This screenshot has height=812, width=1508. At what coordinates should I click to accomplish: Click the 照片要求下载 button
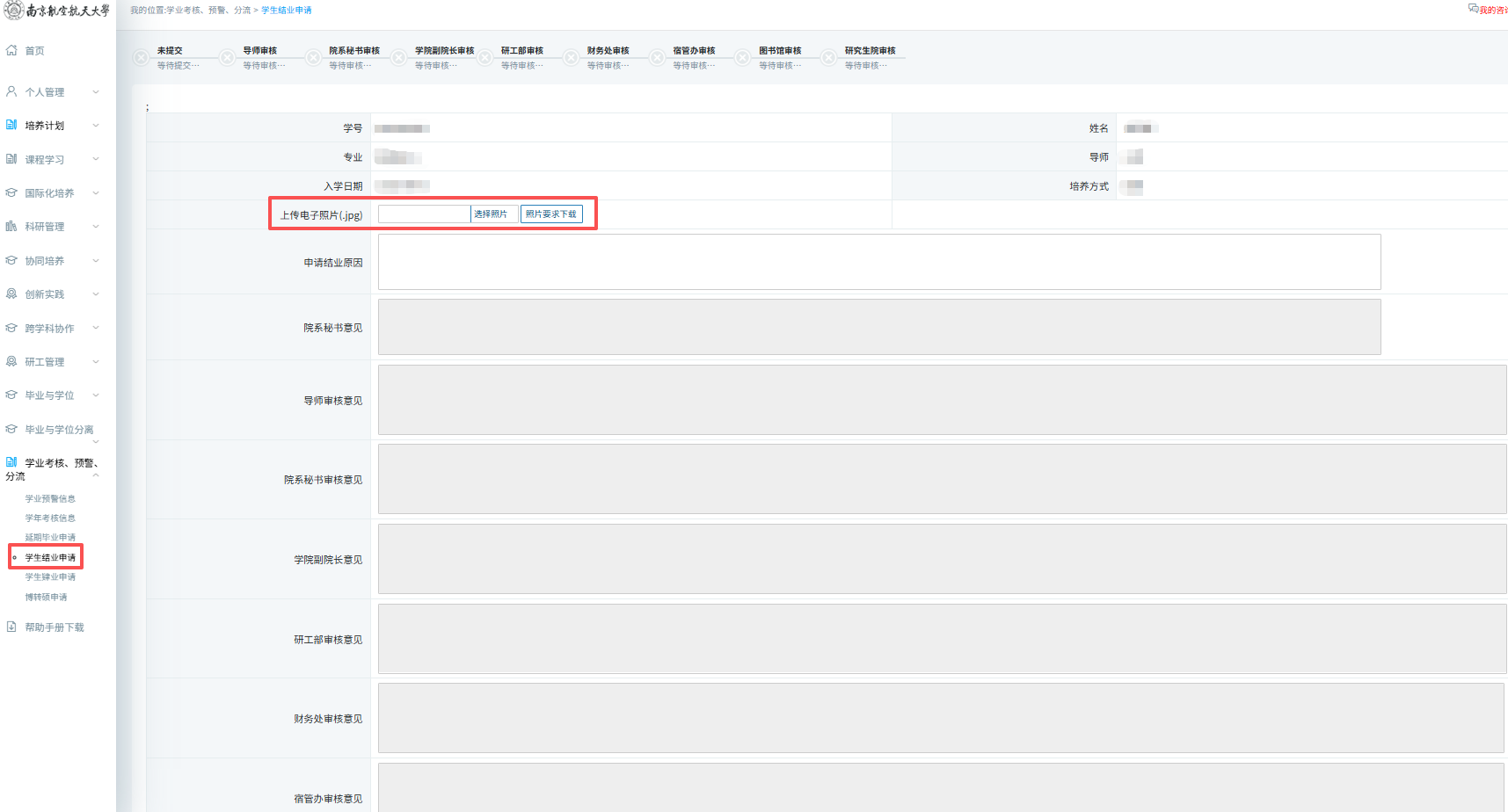[x=551, y=214]
